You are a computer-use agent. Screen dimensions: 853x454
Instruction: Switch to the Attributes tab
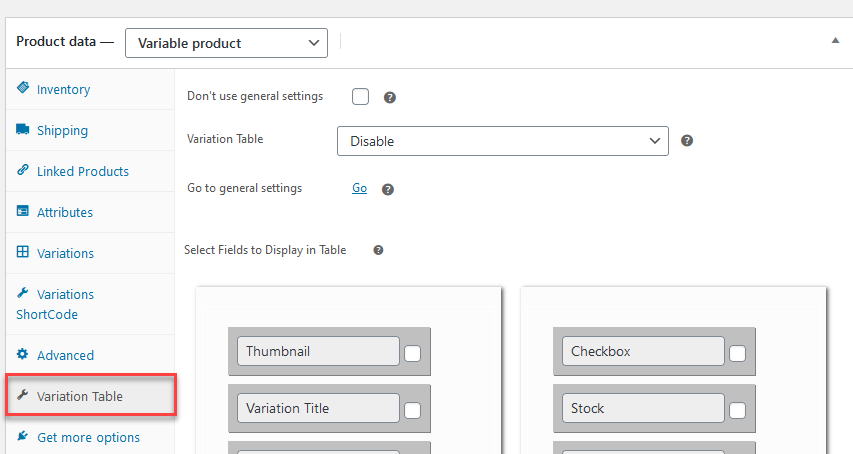pos(65,212)
